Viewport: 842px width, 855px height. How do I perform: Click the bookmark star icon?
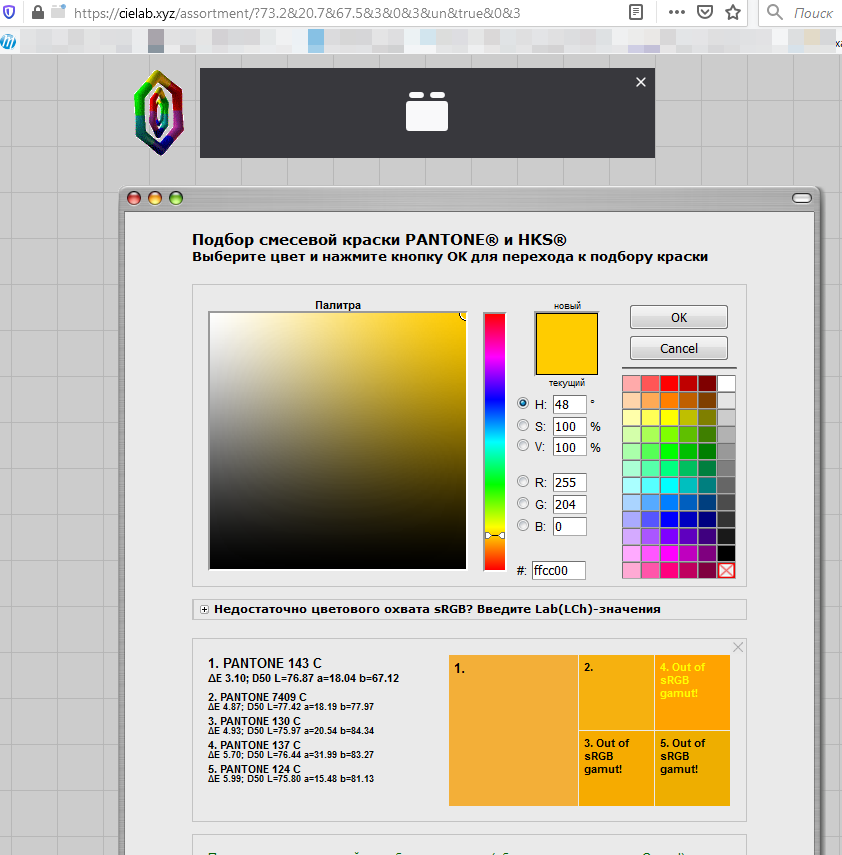(x=733, y=14)
